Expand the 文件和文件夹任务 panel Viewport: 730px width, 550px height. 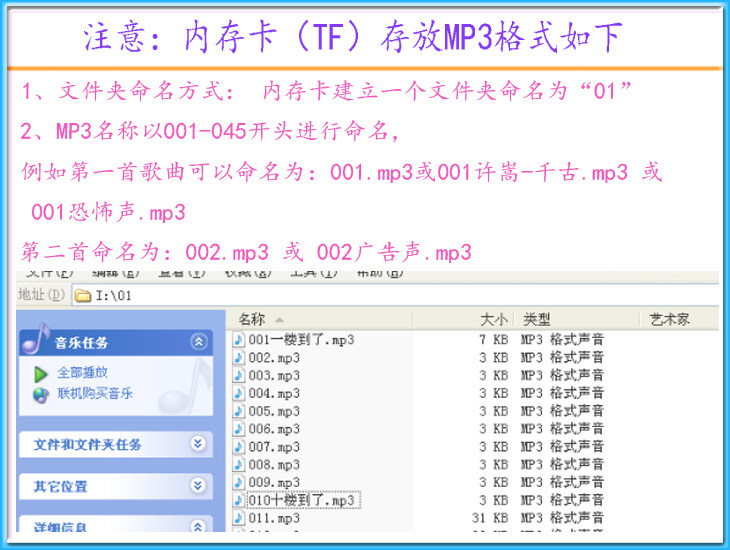coord(198,443)
